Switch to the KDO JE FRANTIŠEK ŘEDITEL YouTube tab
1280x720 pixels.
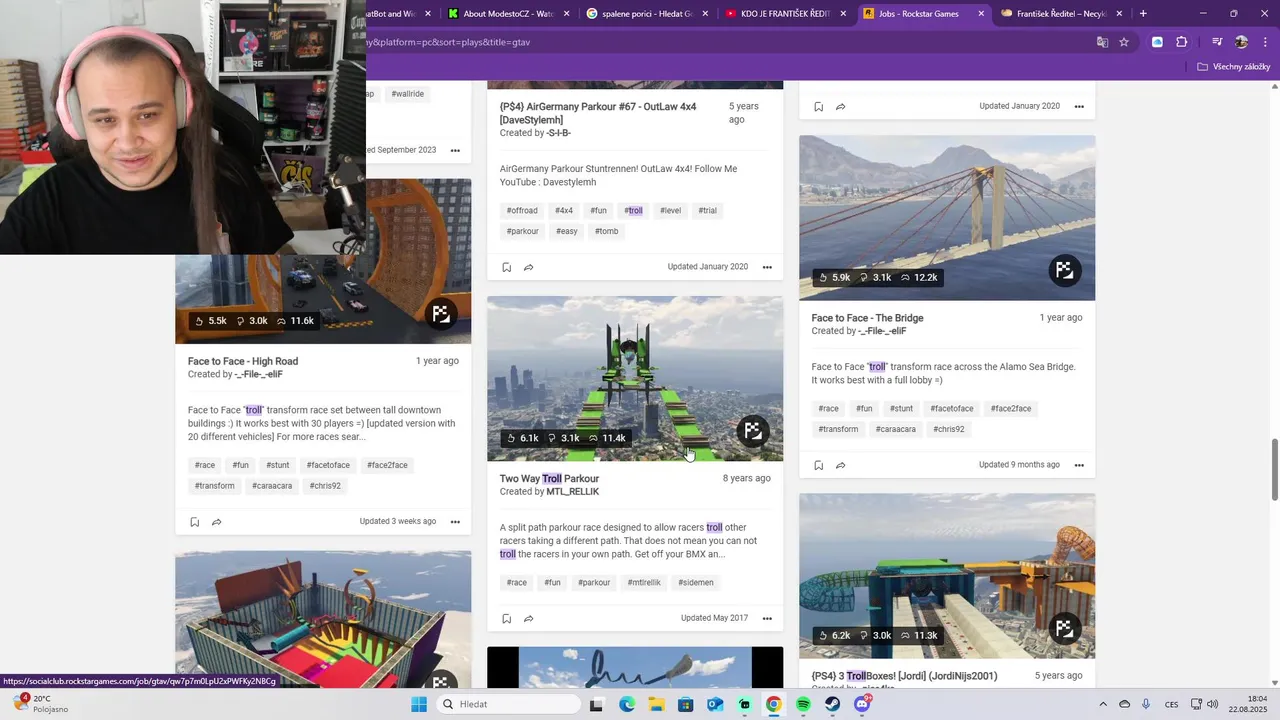[x=785, y=14]
